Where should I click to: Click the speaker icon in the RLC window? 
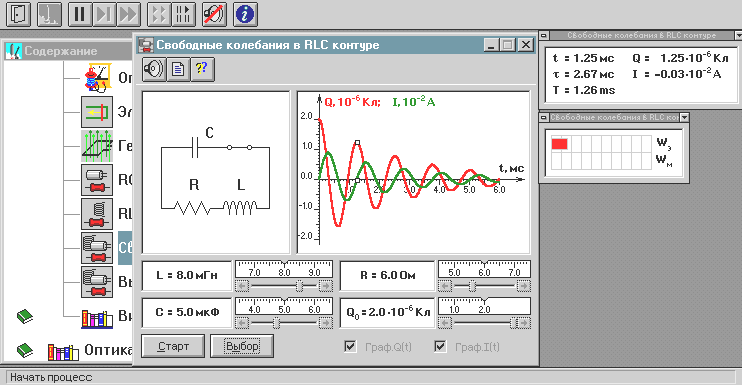154,69
